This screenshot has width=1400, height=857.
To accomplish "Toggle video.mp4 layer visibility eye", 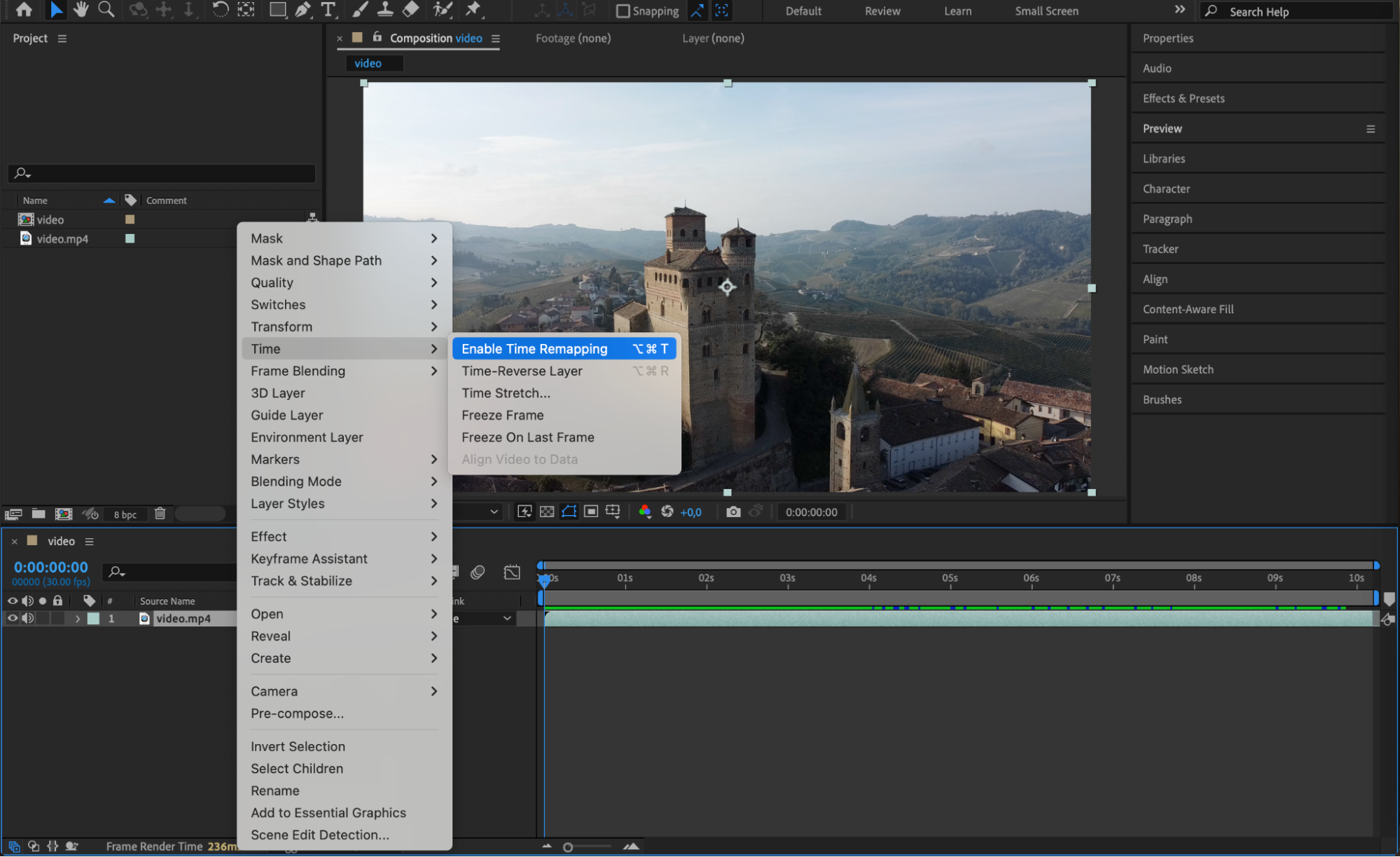I will point(13,618).
